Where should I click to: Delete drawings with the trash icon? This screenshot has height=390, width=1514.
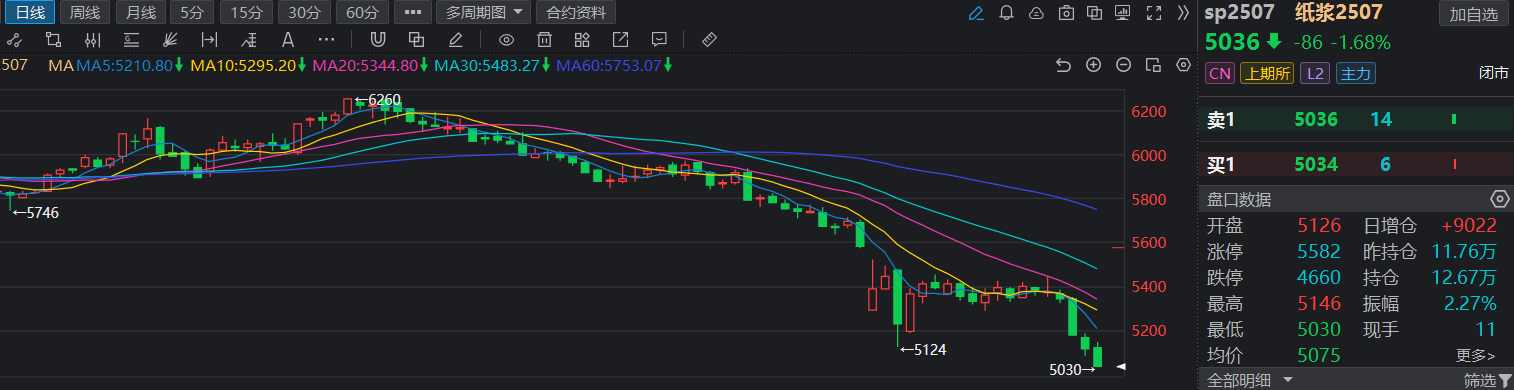coord(544,40)
